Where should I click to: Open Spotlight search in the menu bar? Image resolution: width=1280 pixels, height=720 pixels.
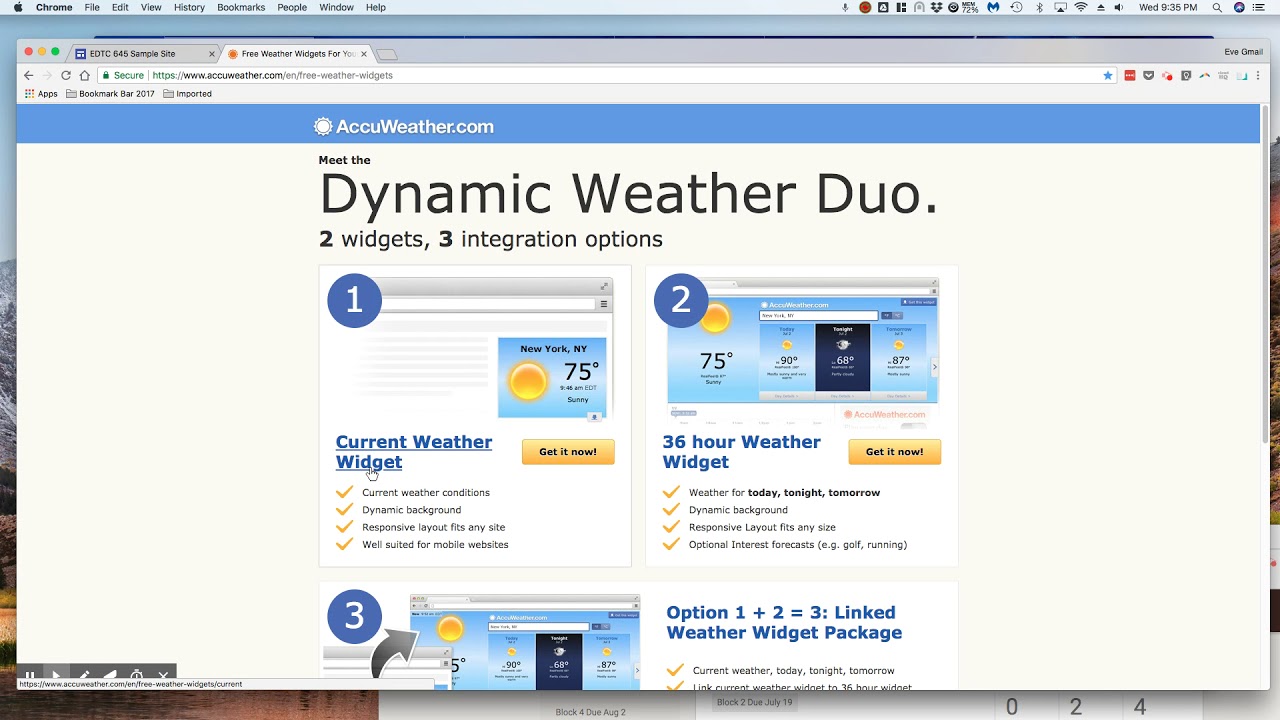click(1217, 7)
